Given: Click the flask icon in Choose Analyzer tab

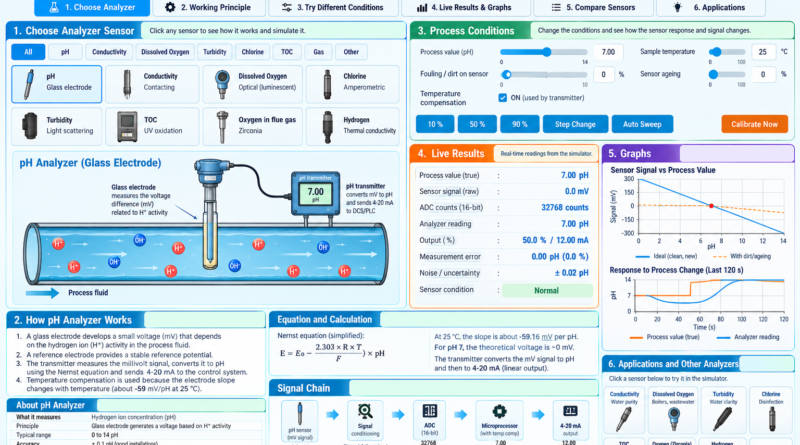Looking at the screenshot, I should 54,7.
